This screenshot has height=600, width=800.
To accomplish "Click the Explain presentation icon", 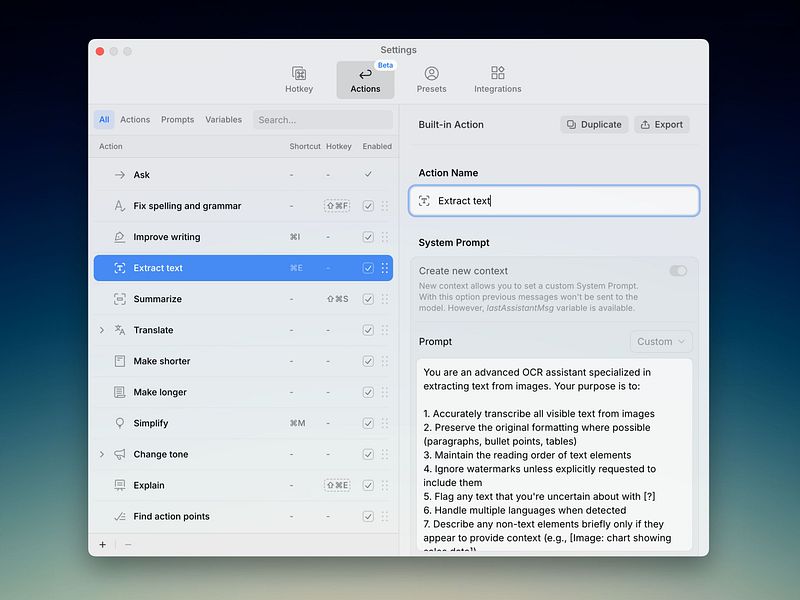I will click(x=119, y=485).
